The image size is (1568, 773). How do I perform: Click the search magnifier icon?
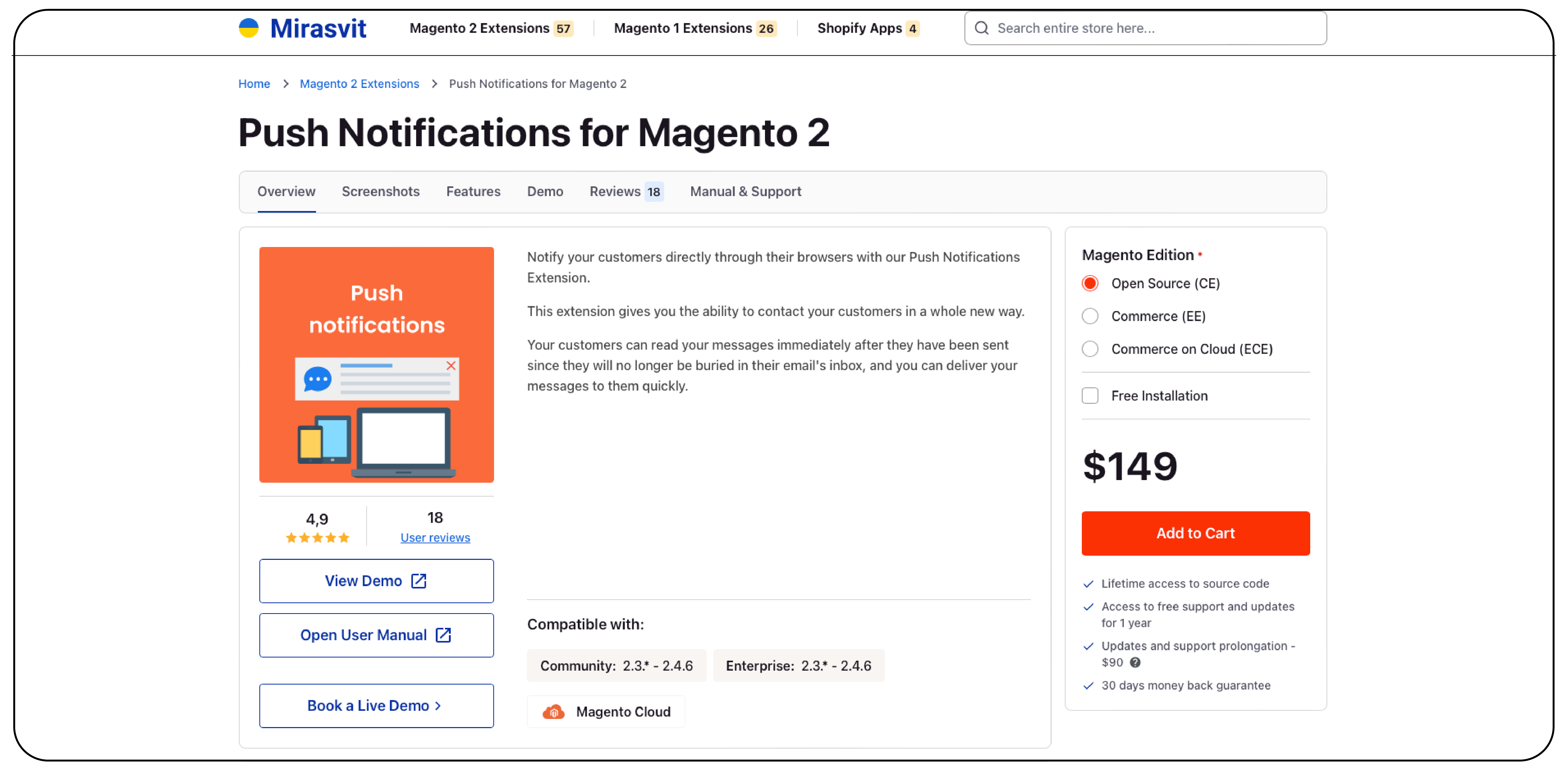(x=981, y=28)
